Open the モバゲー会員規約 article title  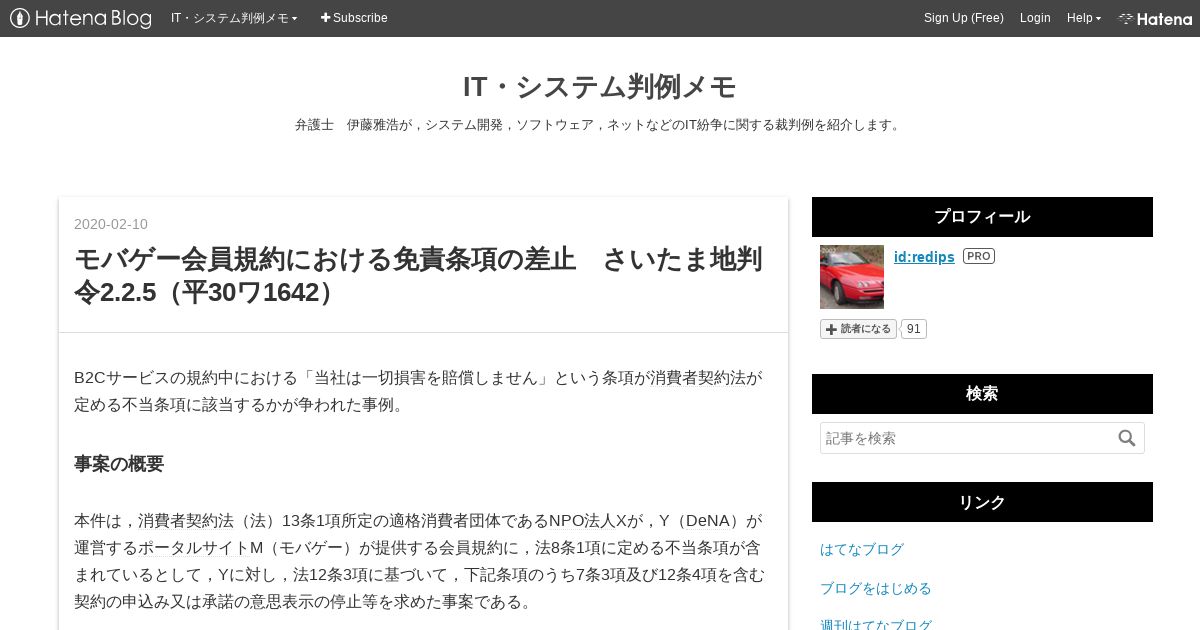418,275
